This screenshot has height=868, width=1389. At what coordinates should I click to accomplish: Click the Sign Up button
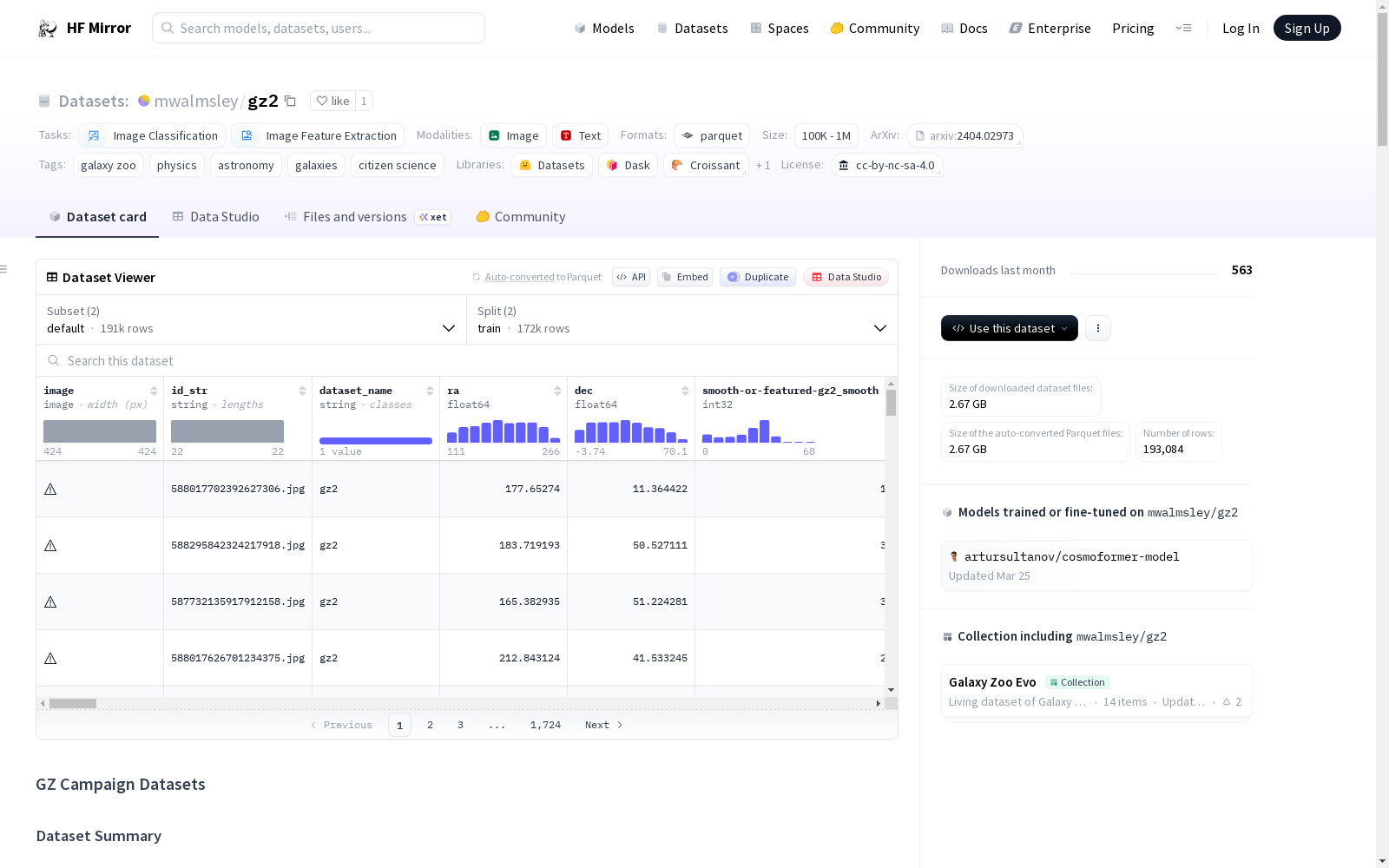point(1307,28)
